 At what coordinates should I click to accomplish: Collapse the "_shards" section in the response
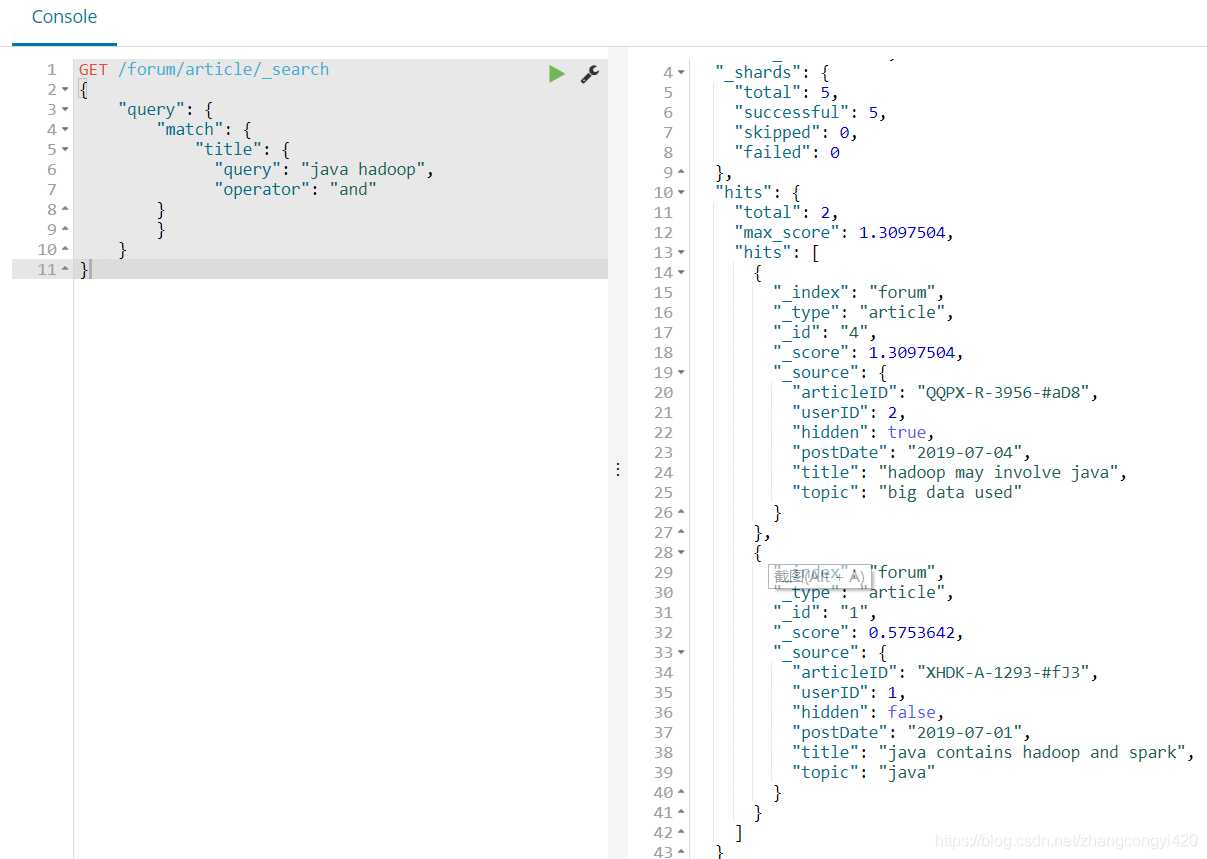[680, 71]
